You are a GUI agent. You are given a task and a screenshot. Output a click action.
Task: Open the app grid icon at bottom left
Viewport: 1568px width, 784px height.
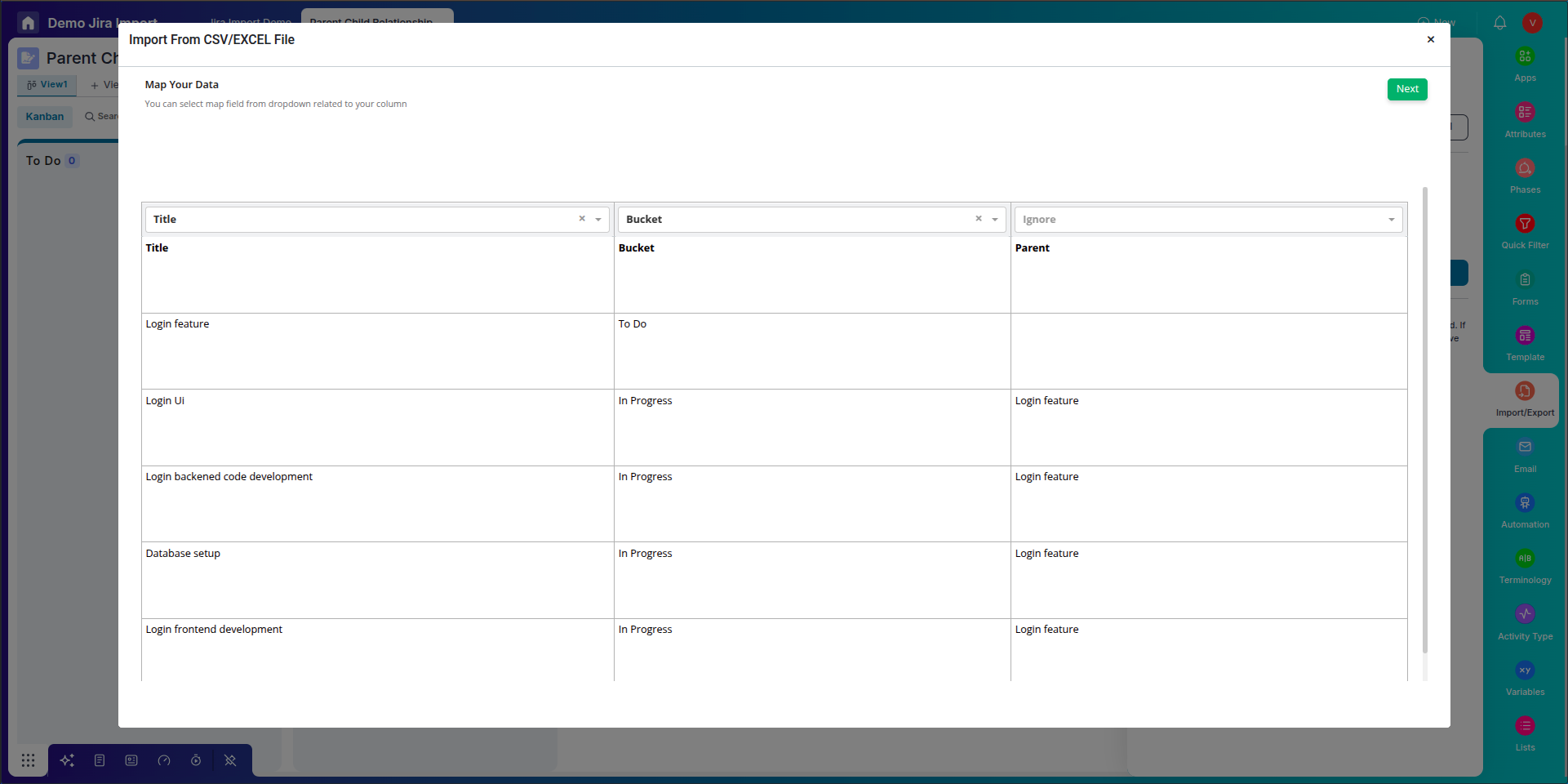28,760
